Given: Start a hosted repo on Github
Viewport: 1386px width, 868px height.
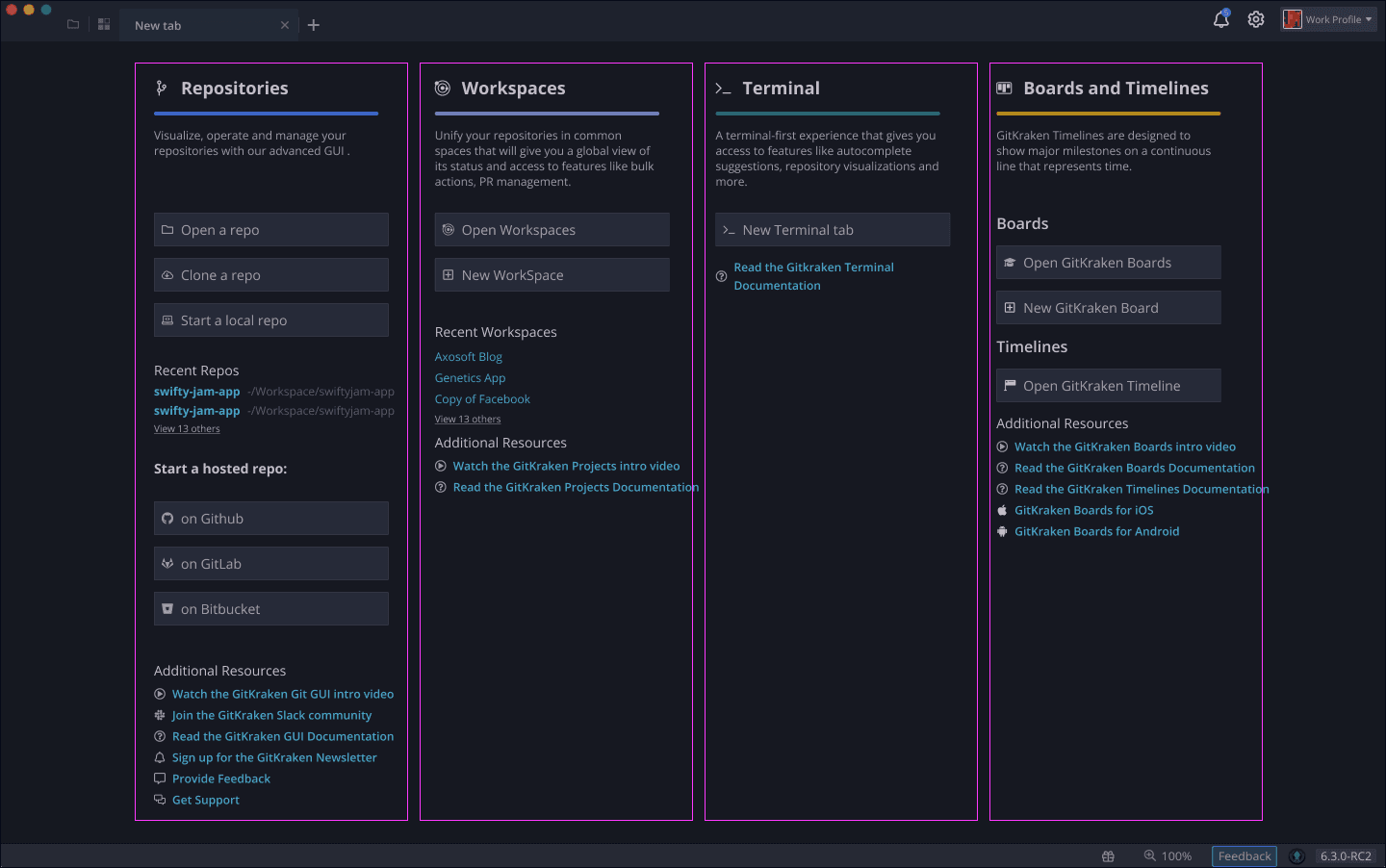Looking at the screenshot, I should point(271,519).
